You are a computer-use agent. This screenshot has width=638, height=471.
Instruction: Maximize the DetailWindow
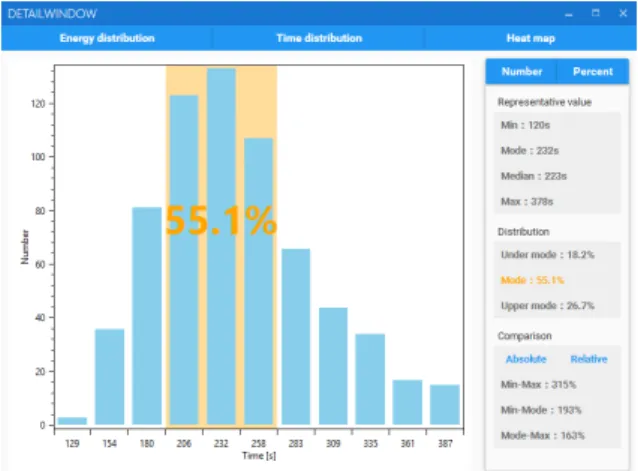click(595, 13)
